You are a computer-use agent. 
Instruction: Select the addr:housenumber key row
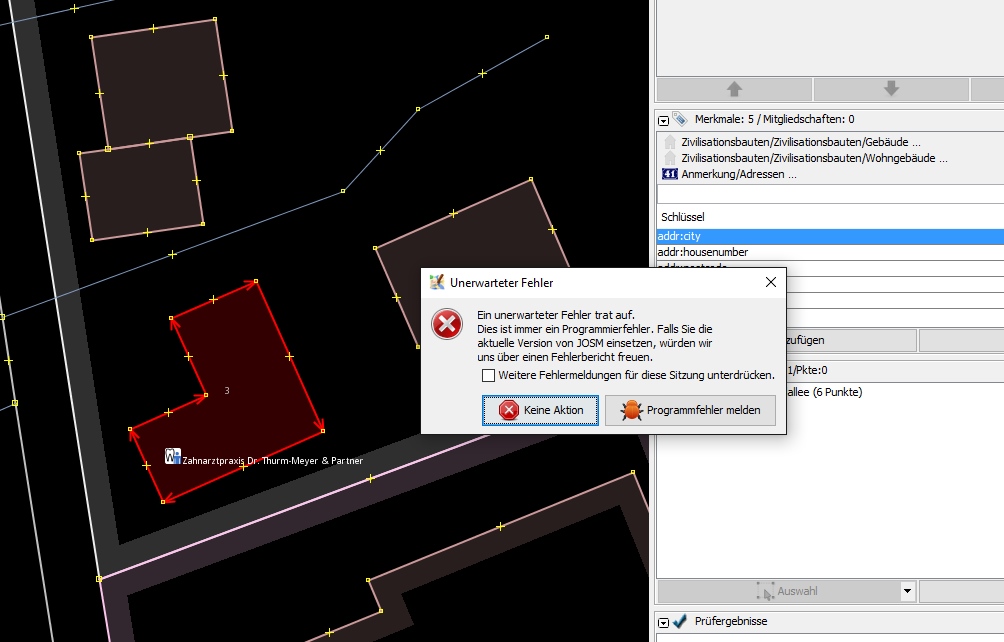(x=828, y=252)
